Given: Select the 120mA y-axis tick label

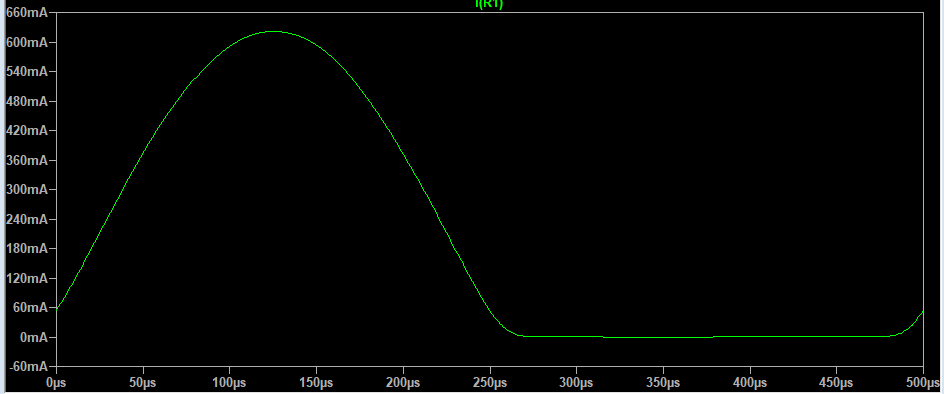Looking at the screenshot, I should click(26, 278).
